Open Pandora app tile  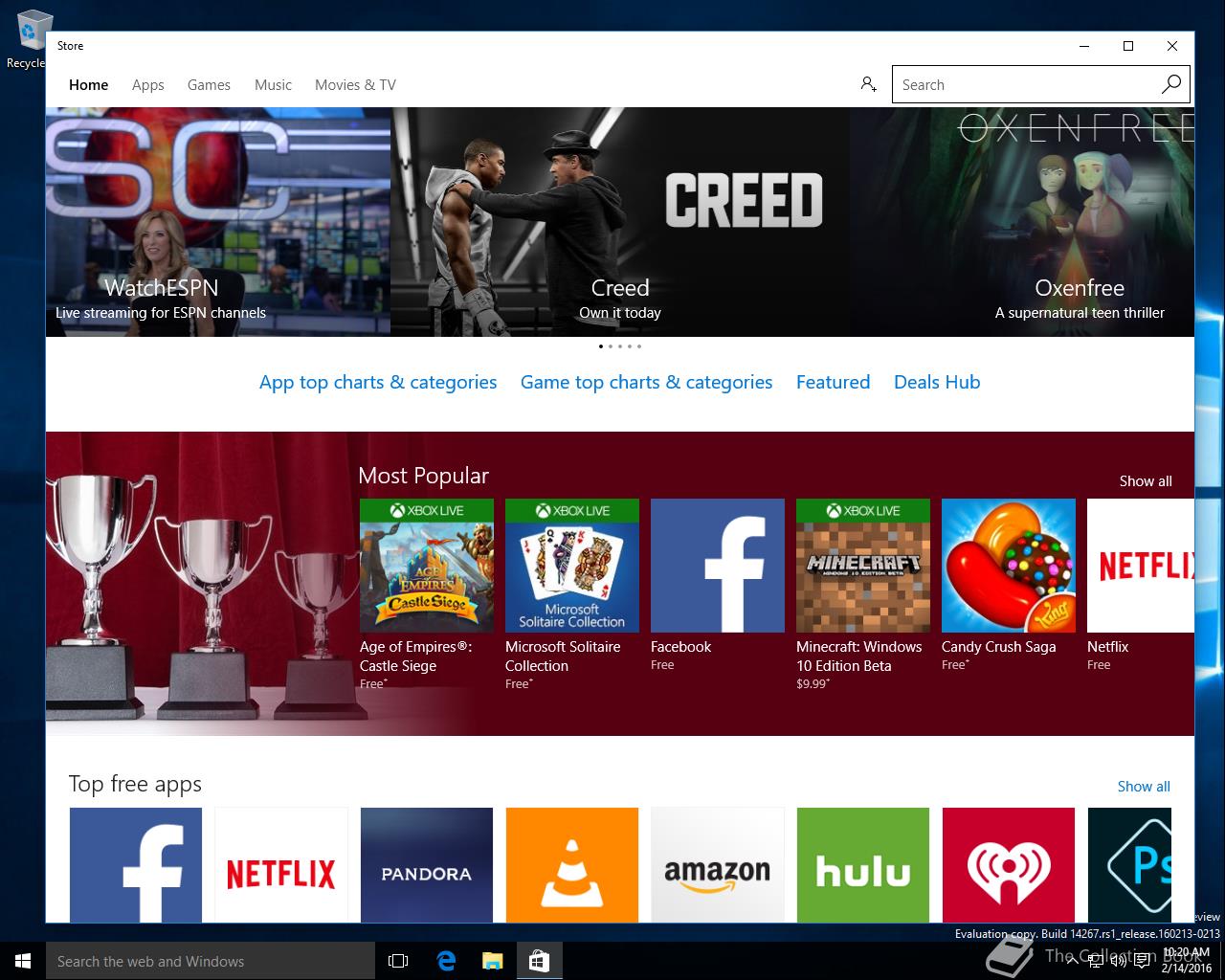[x=427, y=865]
